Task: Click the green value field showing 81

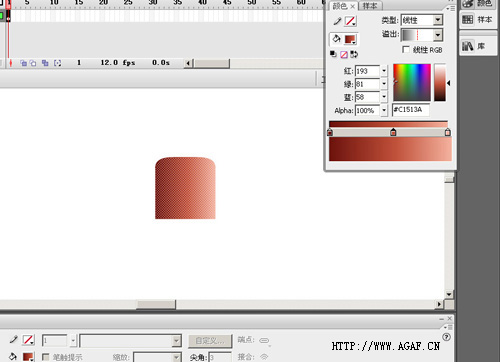Action: 367,84
